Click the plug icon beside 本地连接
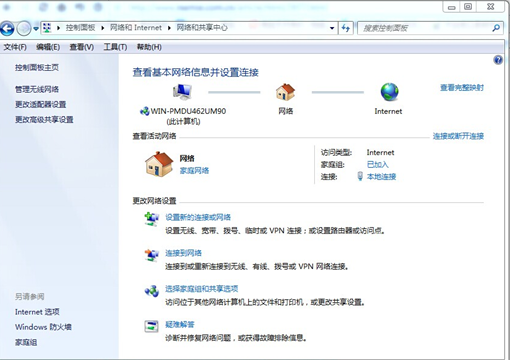 360,176
